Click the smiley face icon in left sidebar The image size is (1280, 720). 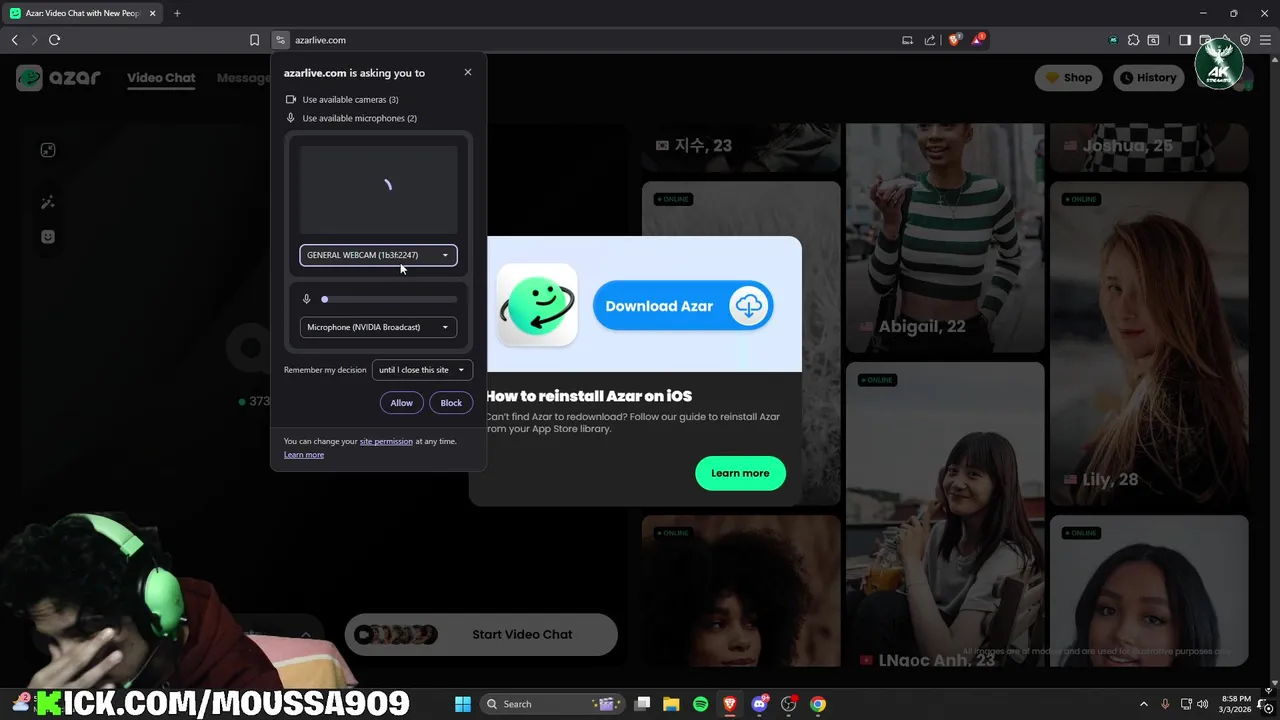point(48,237)
